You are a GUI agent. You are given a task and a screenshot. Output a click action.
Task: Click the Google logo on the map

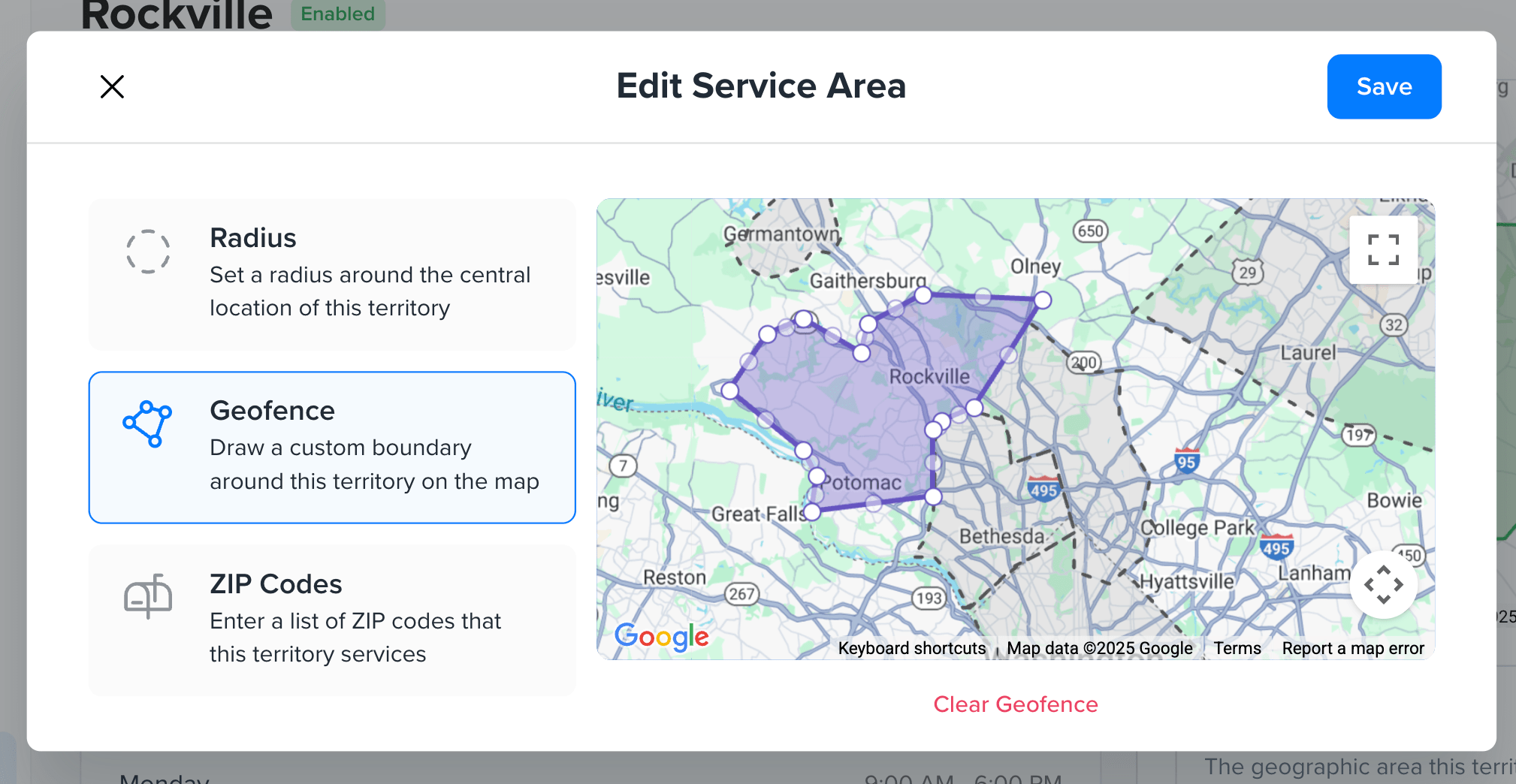661,637
